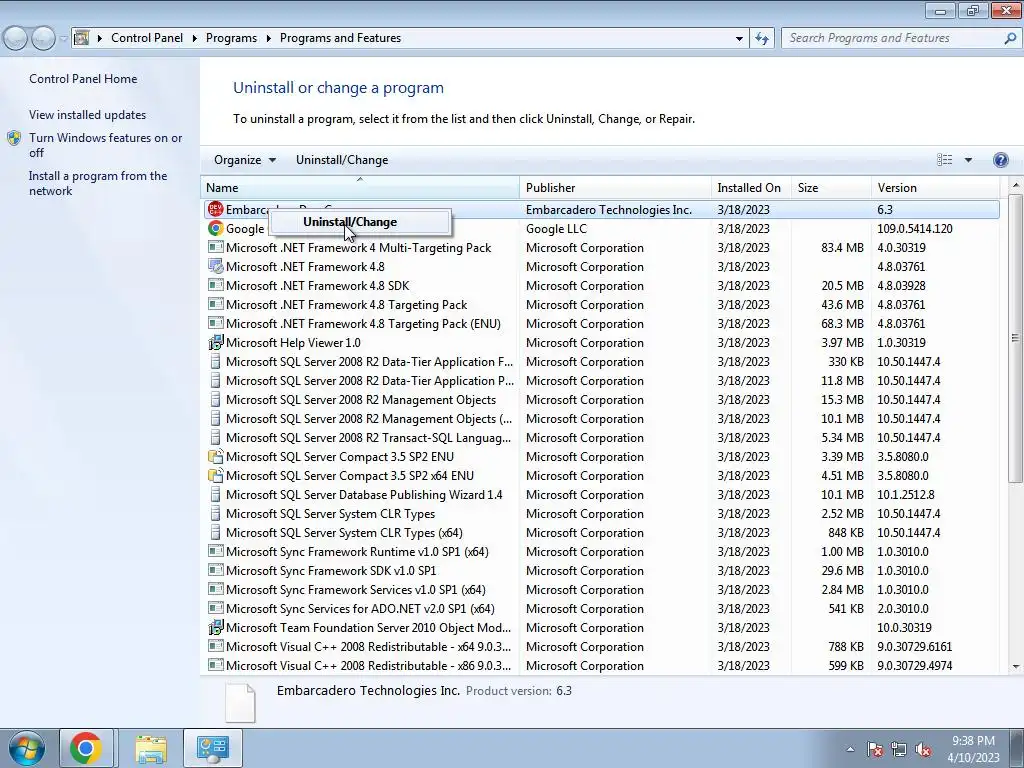This screenshot has height=768, width=1024.
Task: Click the icon for .NET Framework 4 Multi-Targeting Pack
Action: click(x=215, y=247)
